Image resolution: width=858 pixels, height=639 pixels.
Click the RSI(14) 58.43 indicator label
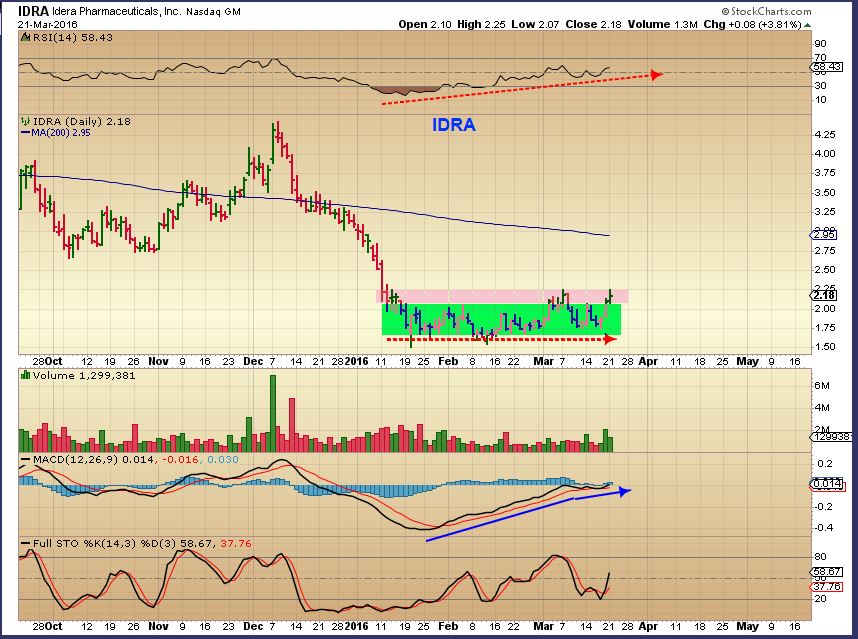[72, 37]
